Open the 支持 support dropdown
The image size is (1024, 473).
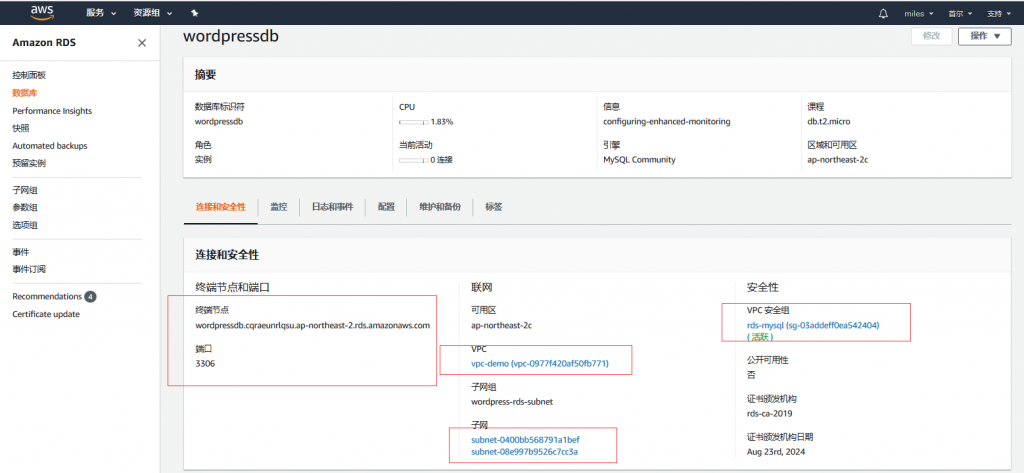tap(999, 13)
